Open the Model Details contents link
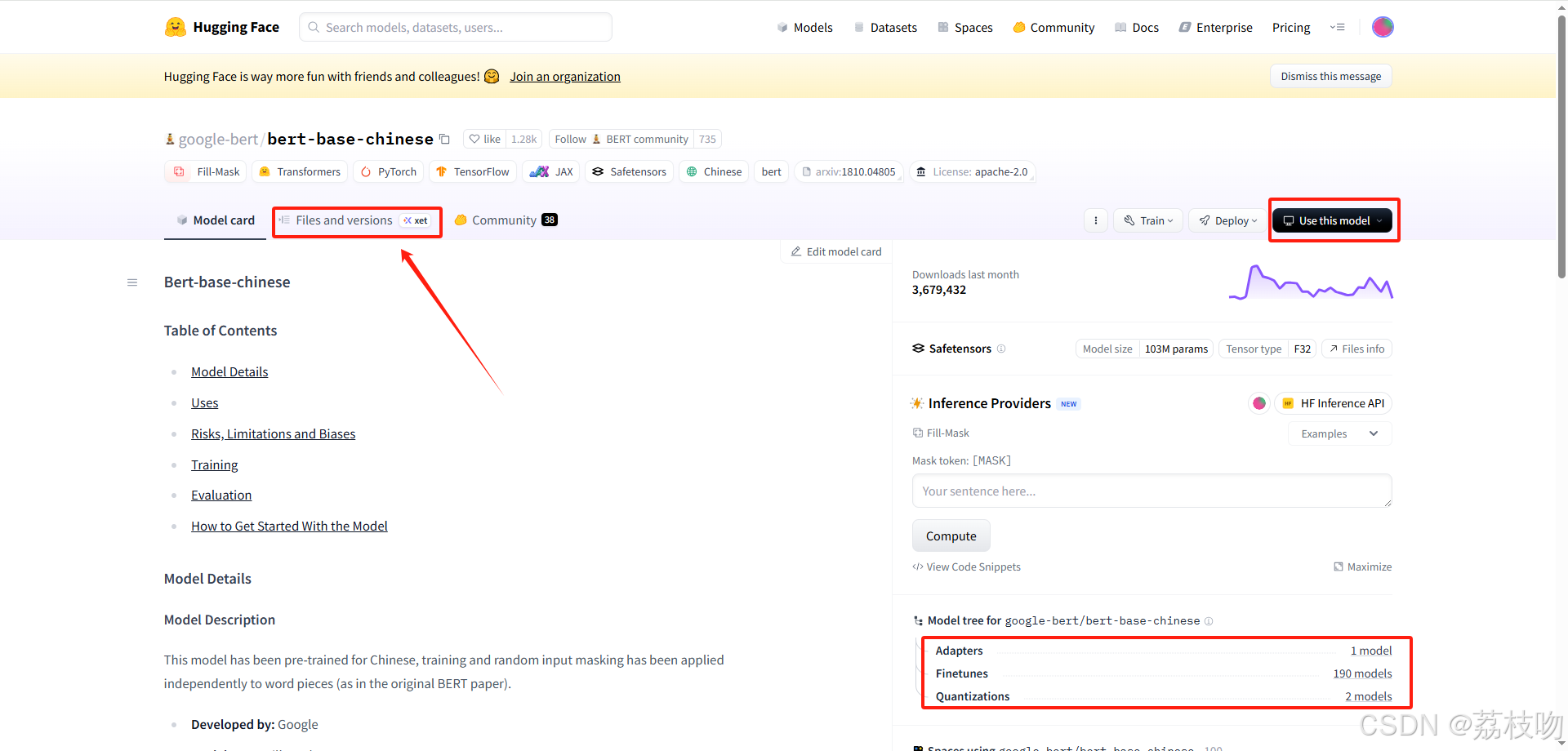This screenshot has height=751, width=1568. pos(229,371)
